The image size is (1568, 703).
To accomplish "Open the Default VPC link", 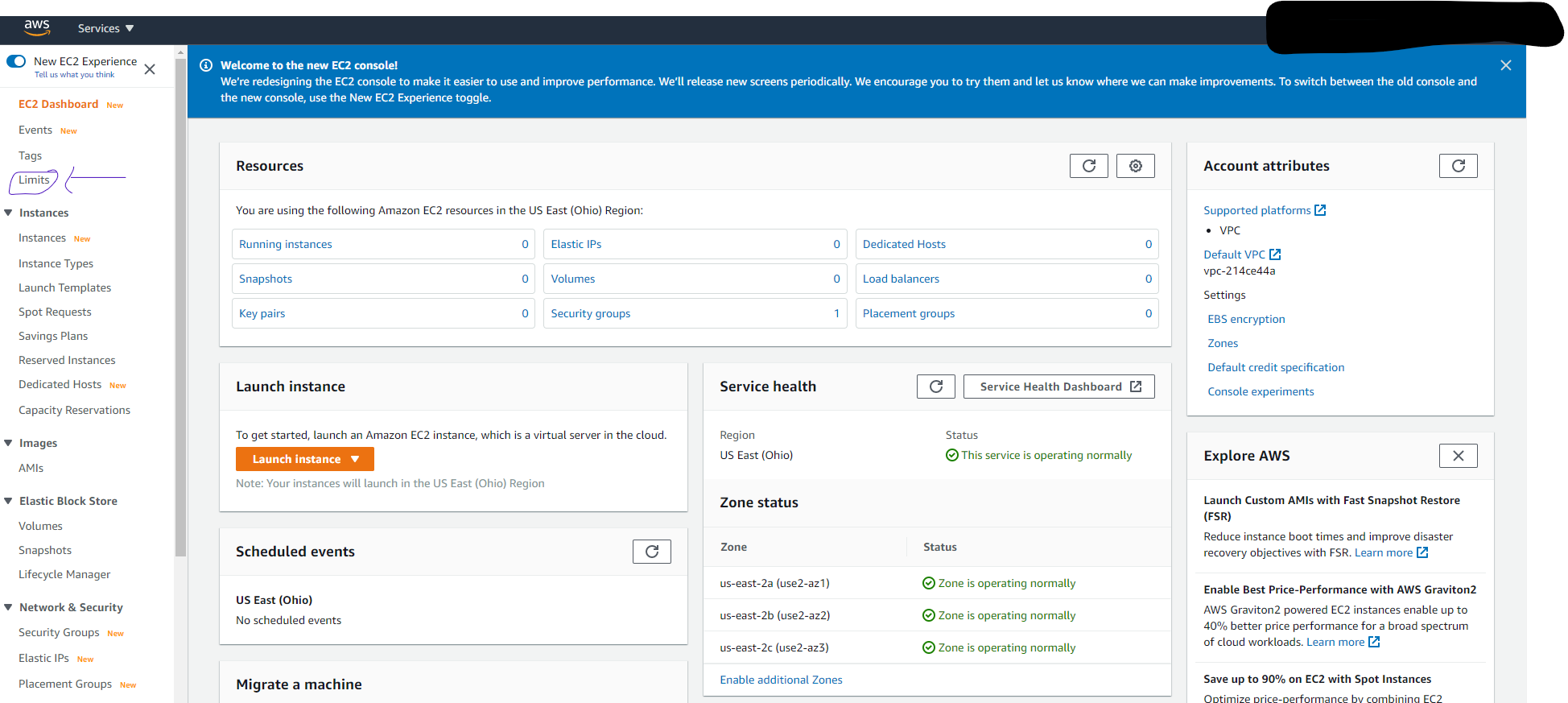I will (1242, 254).
